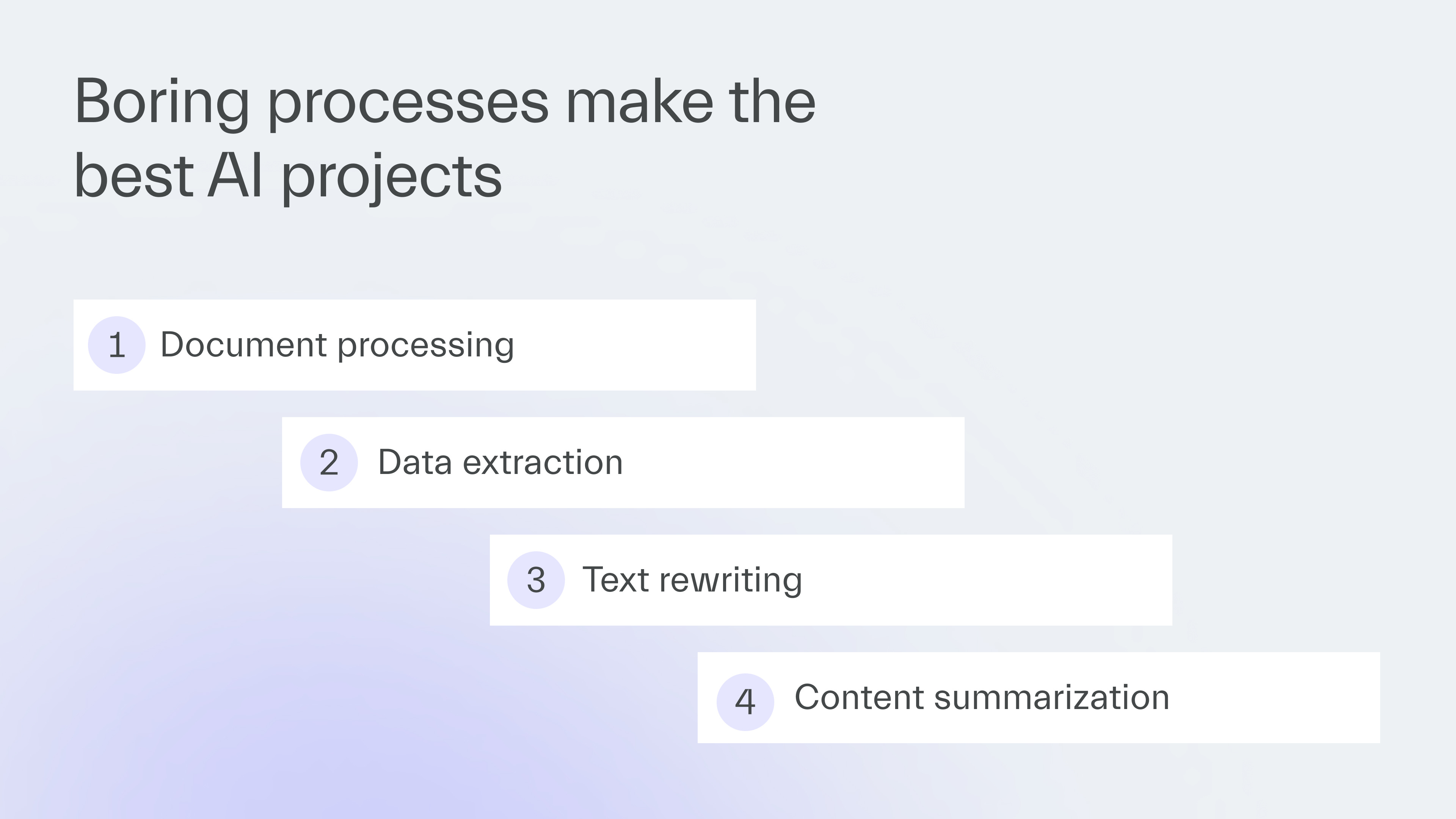Click empty space right of Content summarization text

1277,698
